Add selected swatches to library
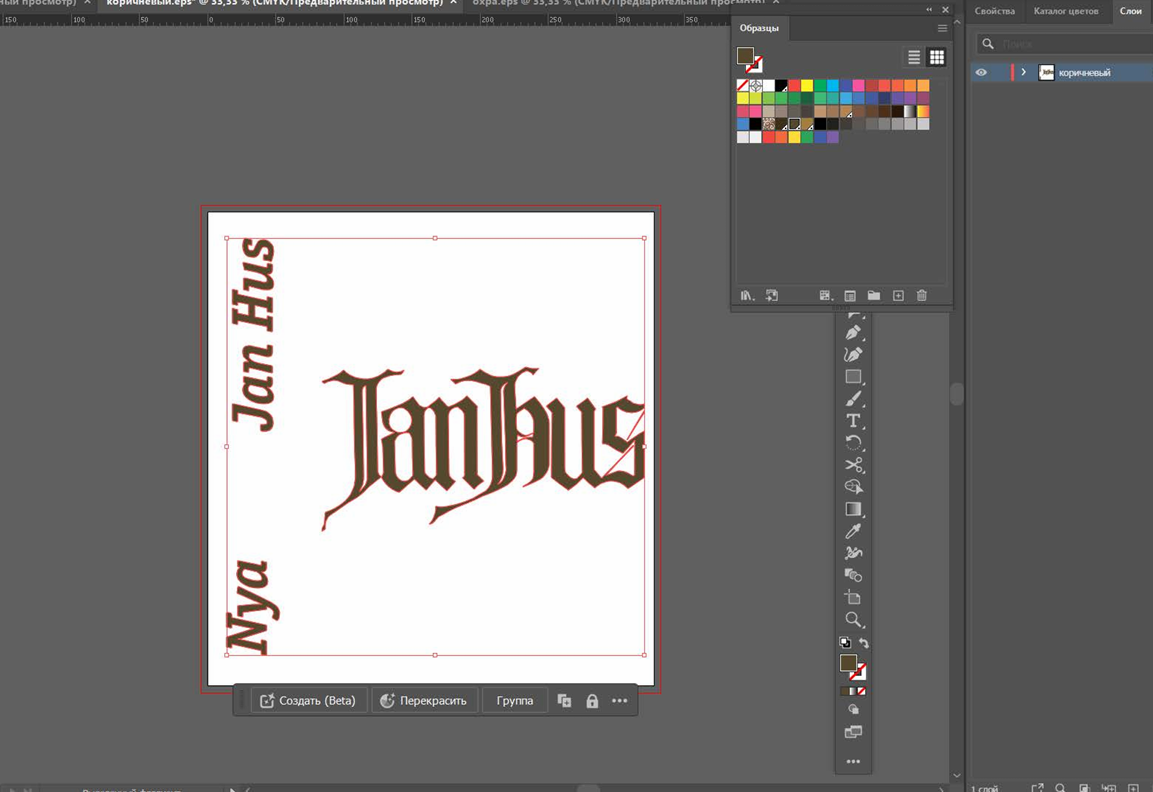 pyautogui.click(x=771, y=296)
